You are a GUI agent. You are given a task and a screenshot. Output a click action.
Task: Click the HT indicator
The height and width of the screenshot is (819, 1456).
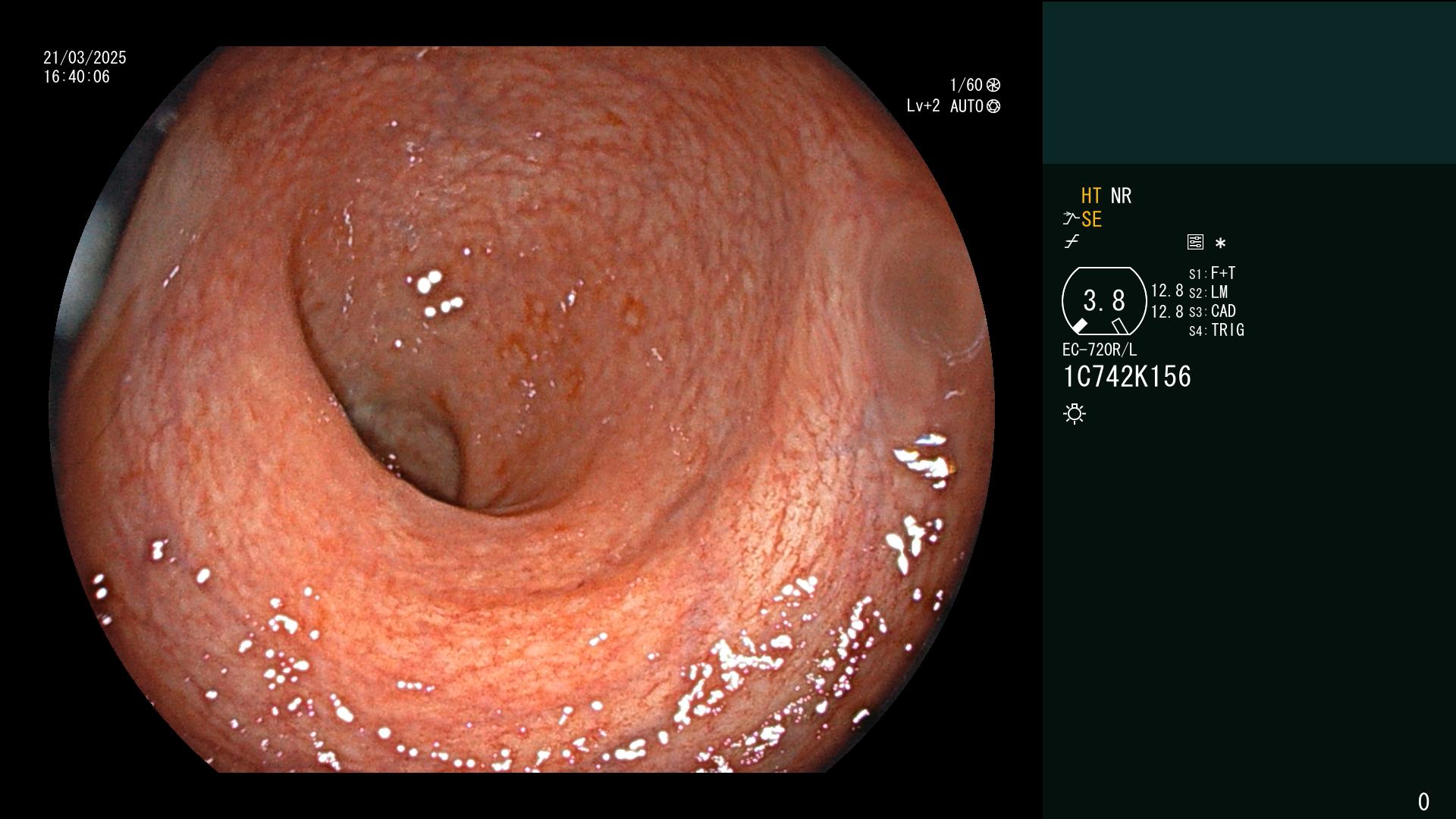[1091, 196]
